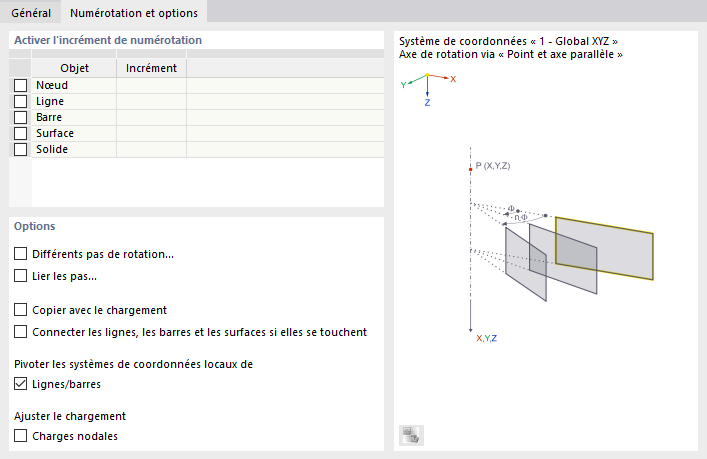Screen dimensions: 707x459
Task: Click the XYZ coordinate axes icon in preview
Action: click(427, 86)
